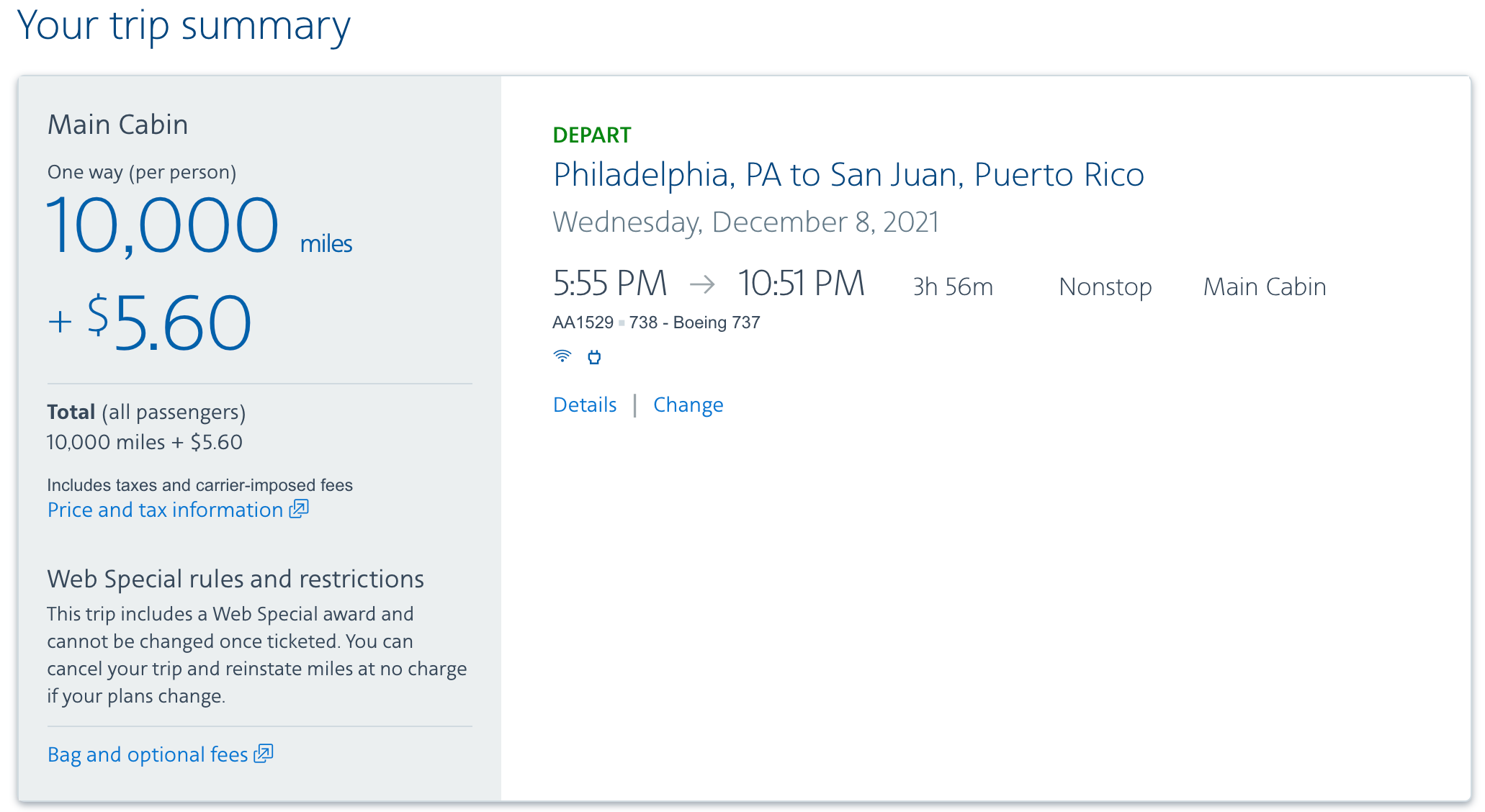Select the Change flight link

pos(688,405)
